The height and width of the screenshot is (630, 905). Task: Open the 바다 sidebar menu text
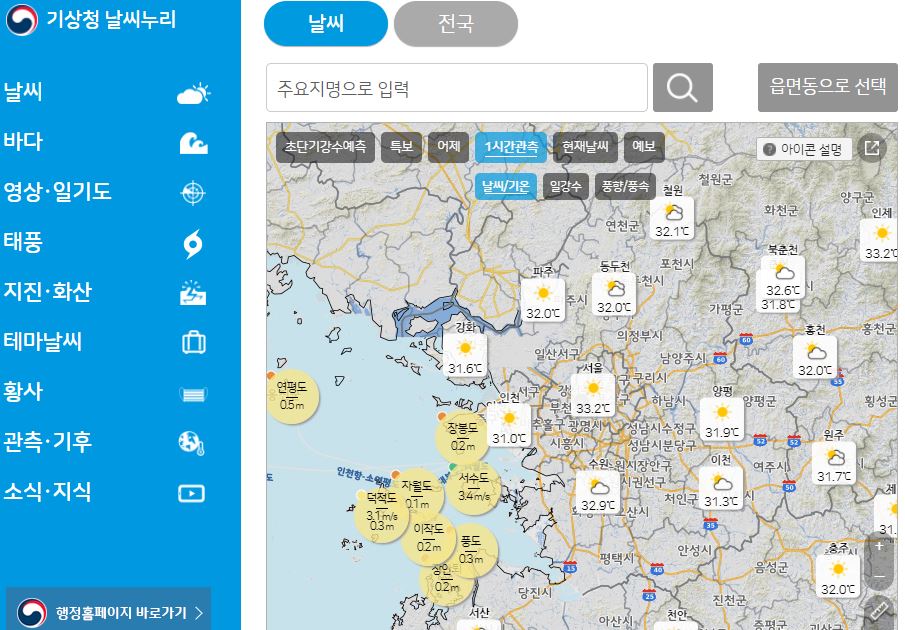click(23, 141)
